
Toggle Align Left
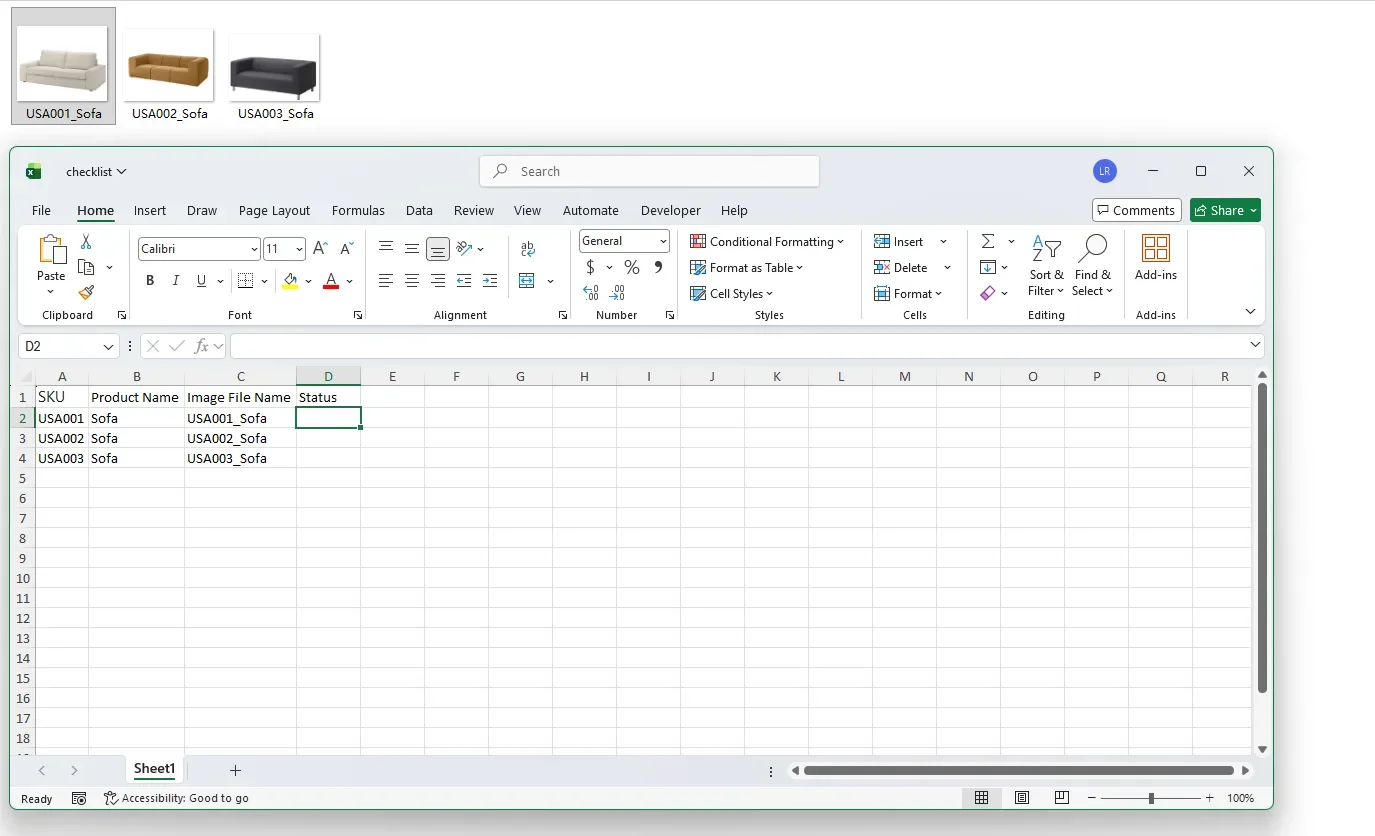coord(386,281)
